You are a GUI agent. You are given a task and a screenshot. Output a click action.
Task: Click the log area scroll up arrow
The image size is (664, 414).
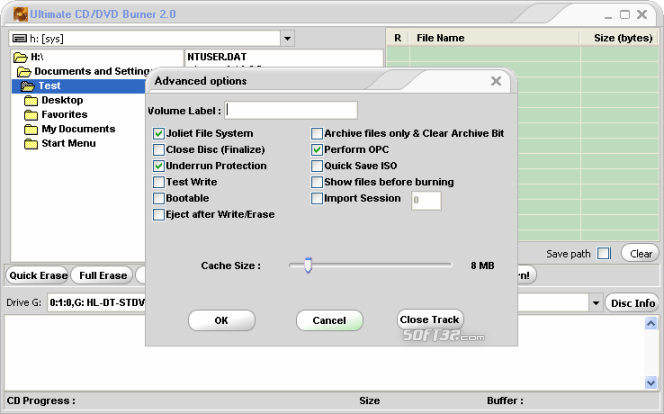click(651, 323)
